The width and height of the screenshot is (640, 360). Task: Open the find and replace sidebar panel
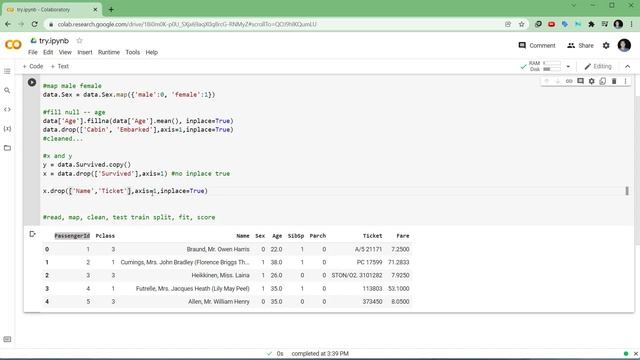pos(7,90)
